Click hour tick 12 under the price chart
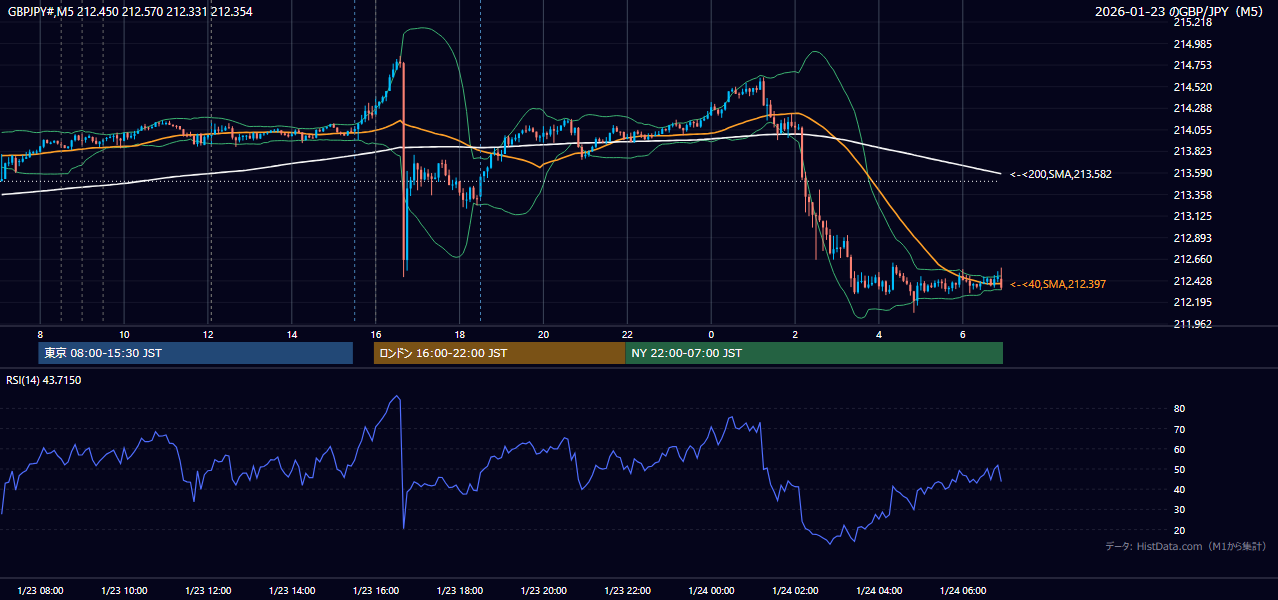Viewport: 1278px width, 600px height. click(208, 334)
